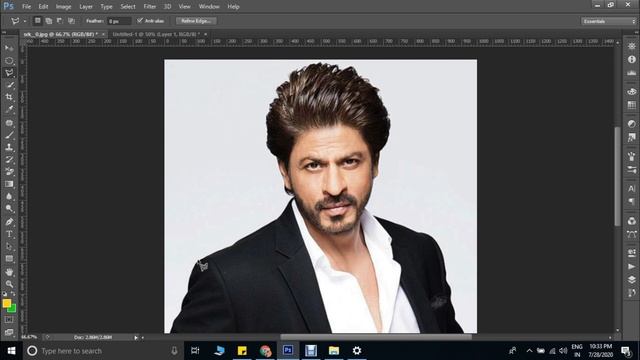Click the taskbar search box
Screen dimensions: 640x360
point(102,351)
